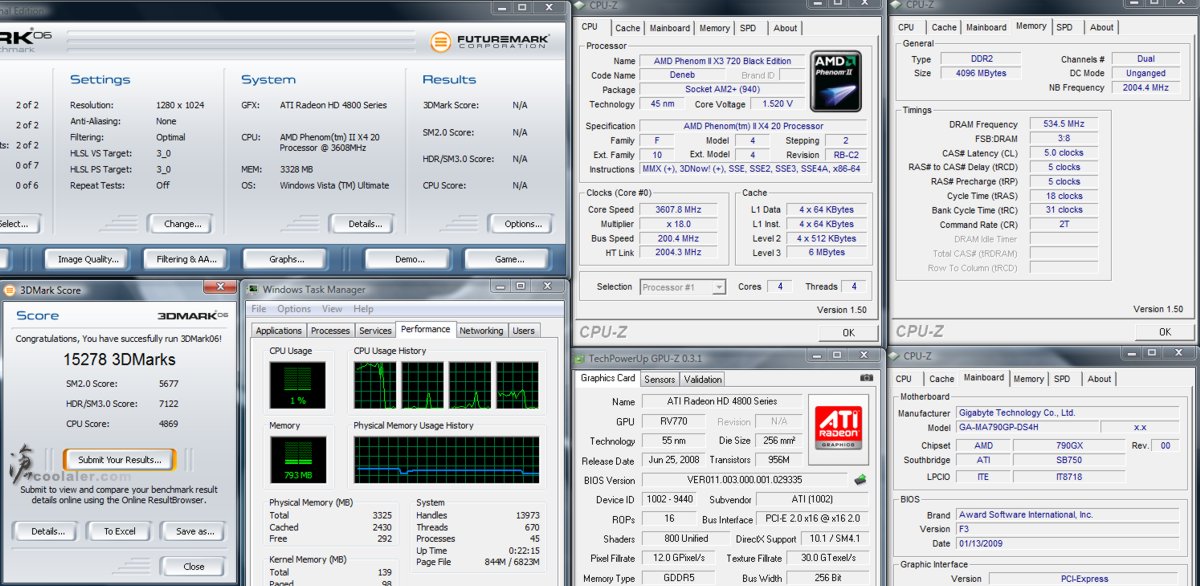The height and width of the screenshot is (586, 1200).
Task: Click OK in the CPU-Z memory window
Action: pos(1164,332)
